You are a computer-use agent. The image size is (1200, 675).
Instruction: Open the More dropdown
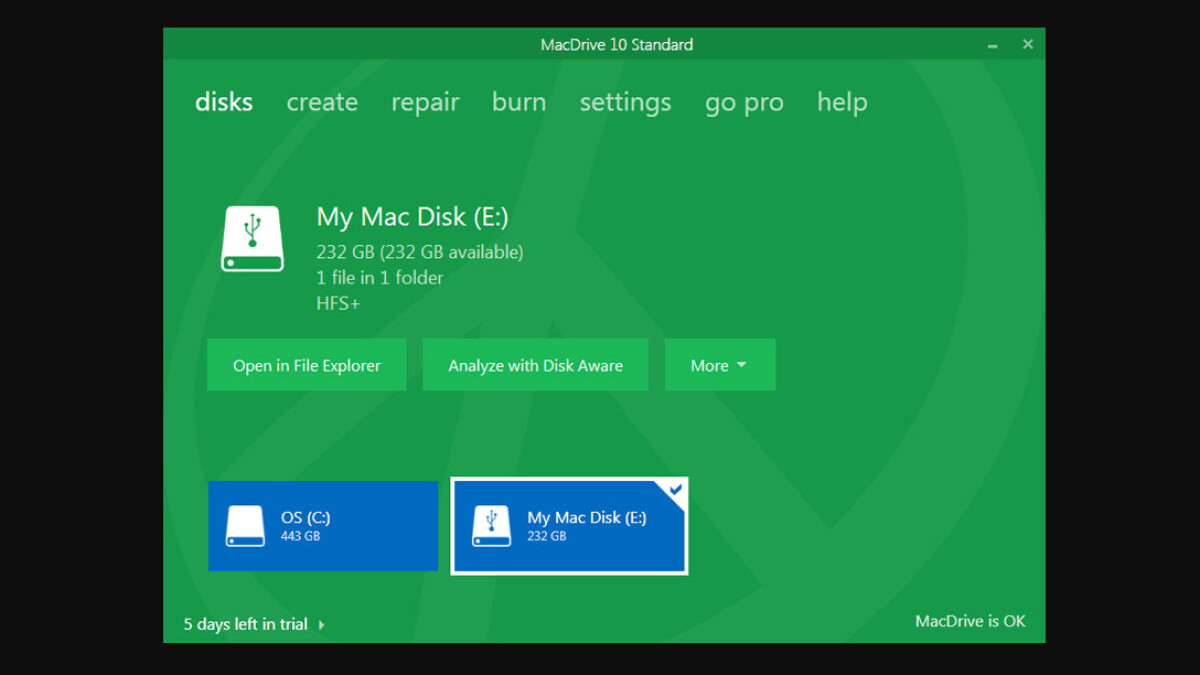click(719, 364)
